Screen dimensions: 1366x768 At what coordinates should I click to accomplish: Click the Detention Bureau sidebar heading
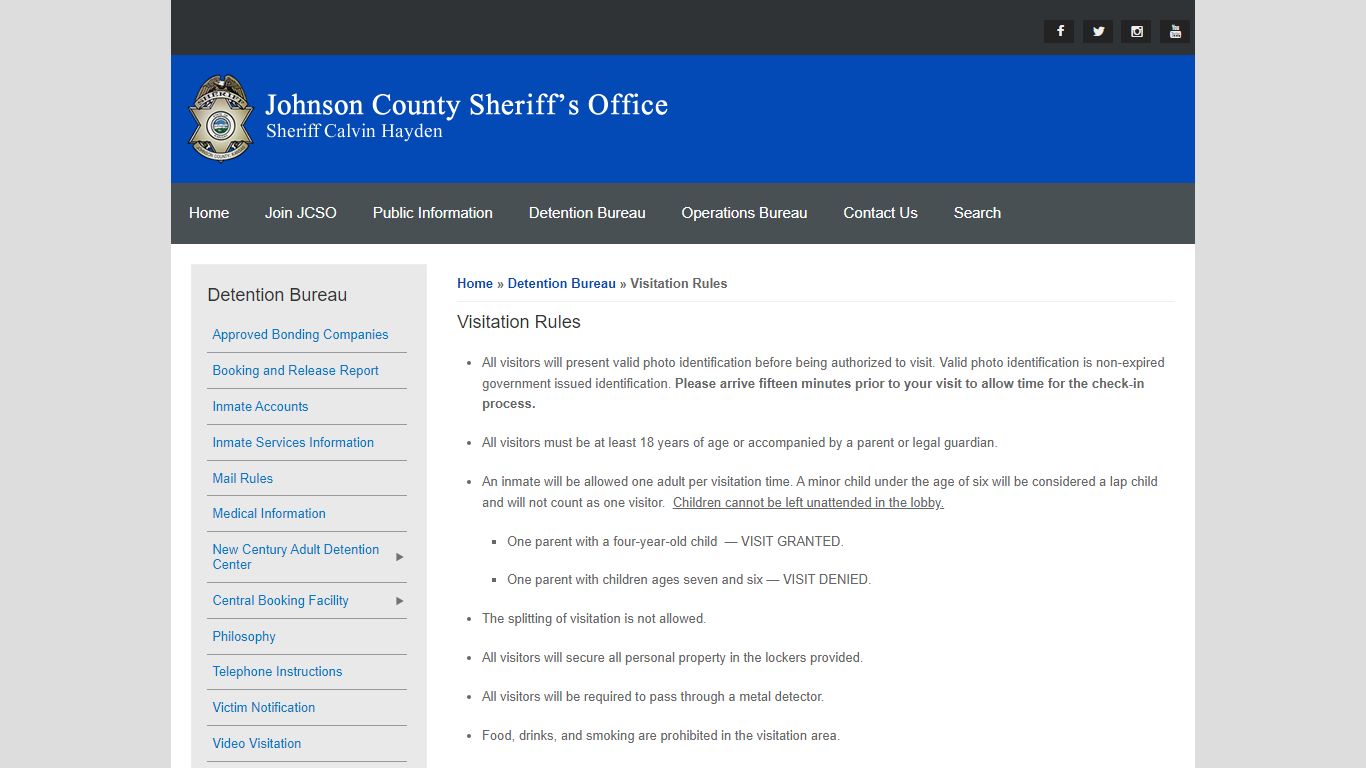(277, 295)
